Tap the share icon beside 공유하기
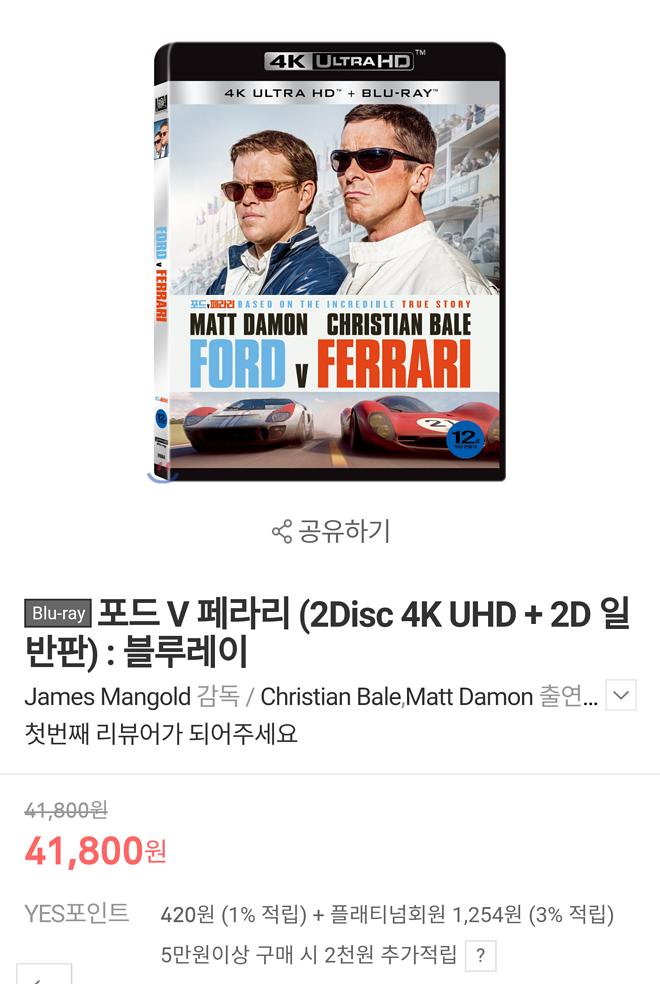Screen dimensions: 660x984 click(x=282, y=532)
